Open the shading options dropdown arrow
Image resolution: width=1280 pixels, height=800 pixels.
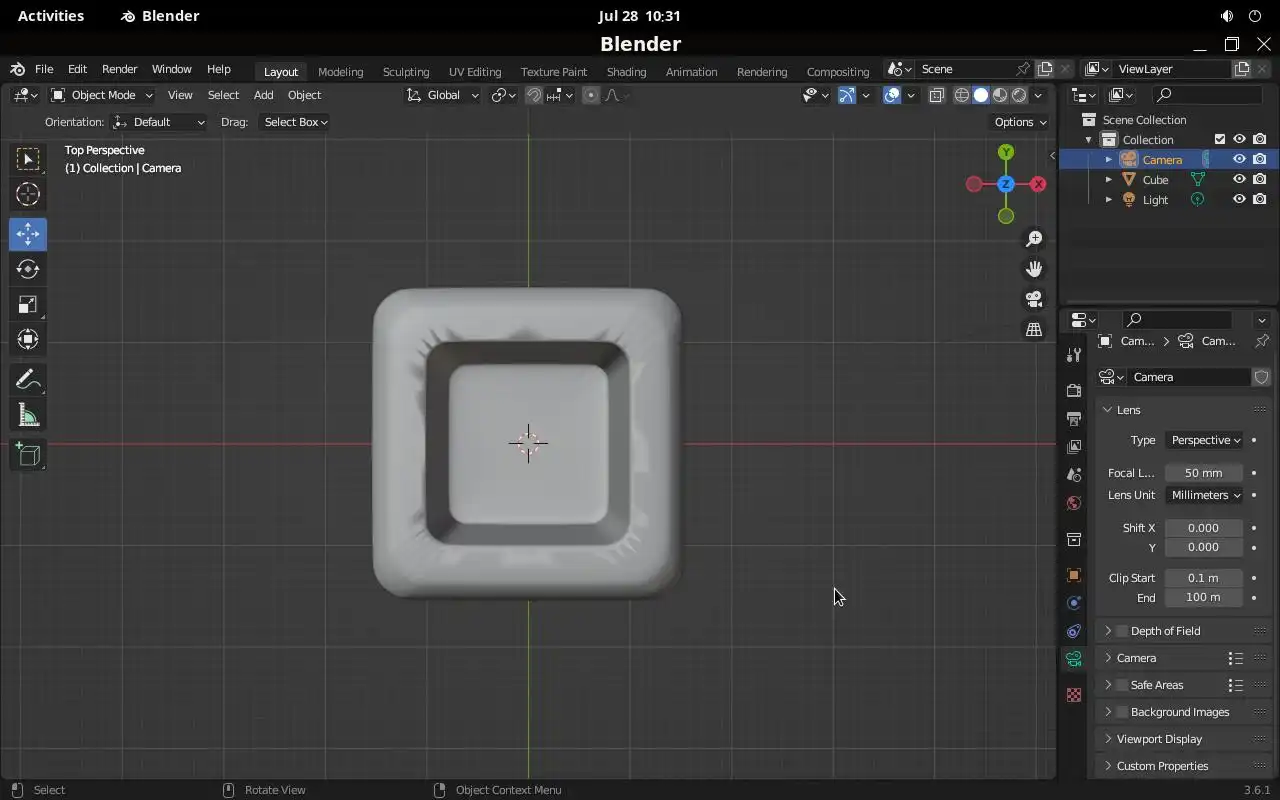click(1038, 95)
